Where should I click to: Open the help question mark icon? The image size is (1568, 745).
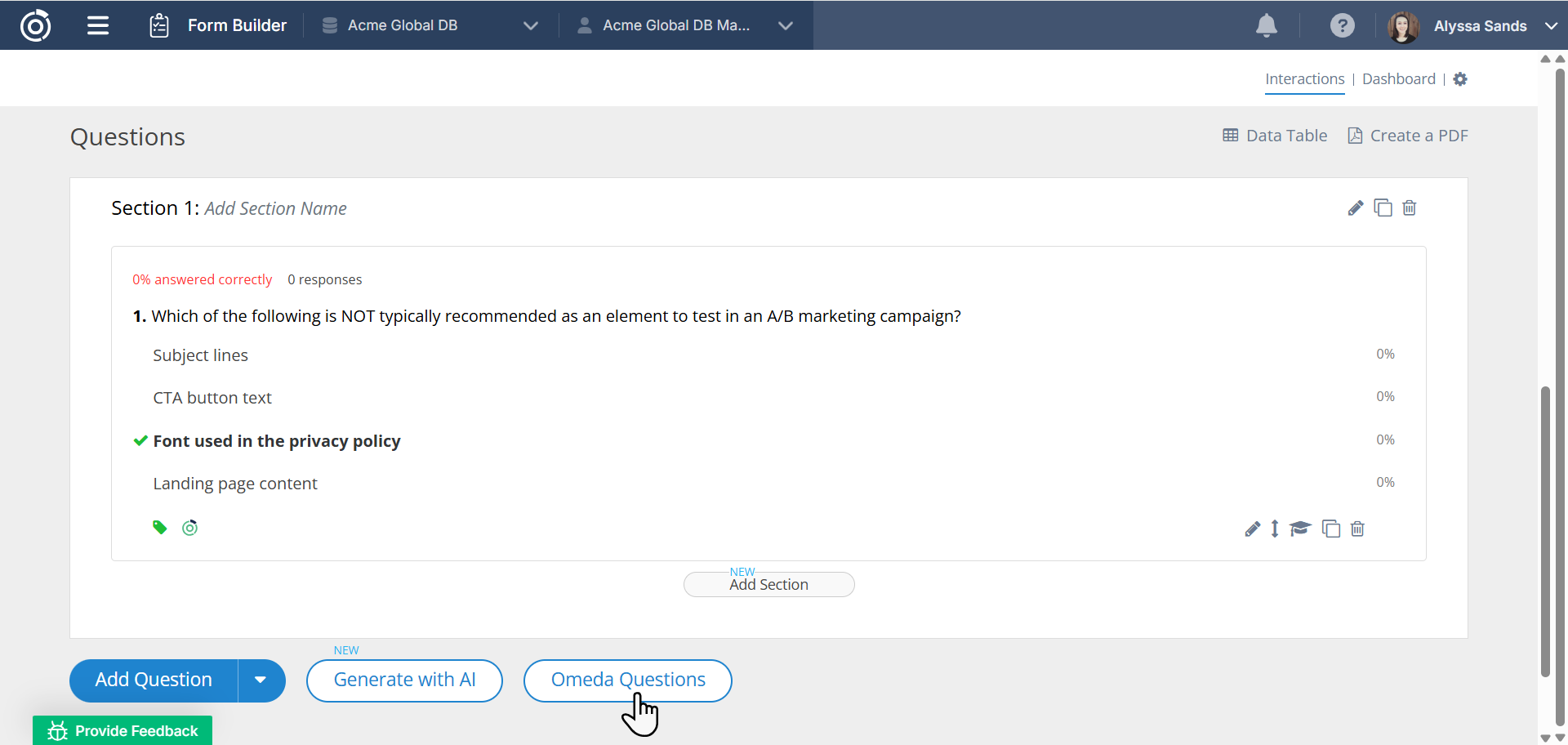pos(1342,25)
